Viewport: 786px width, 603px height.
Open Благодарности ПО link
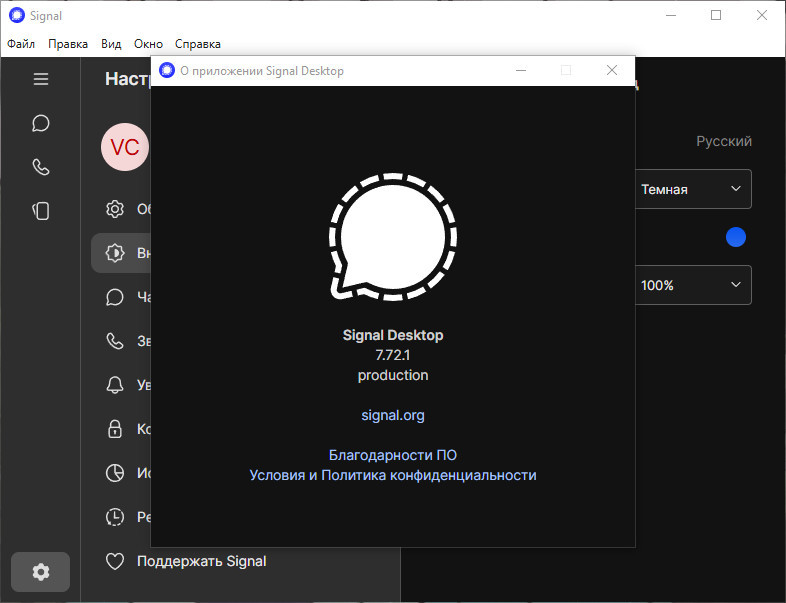click(393, 455)
